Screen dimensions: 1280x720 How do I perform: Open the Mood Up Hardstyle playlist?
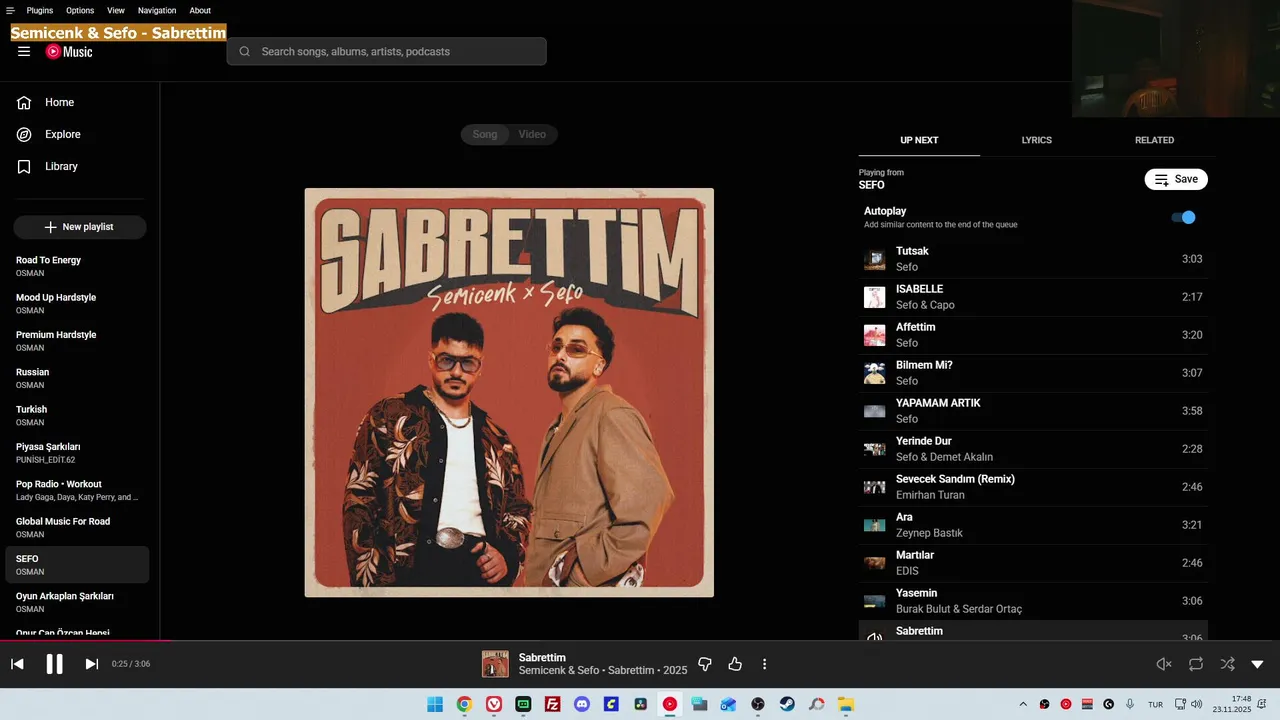pos(77,303)
